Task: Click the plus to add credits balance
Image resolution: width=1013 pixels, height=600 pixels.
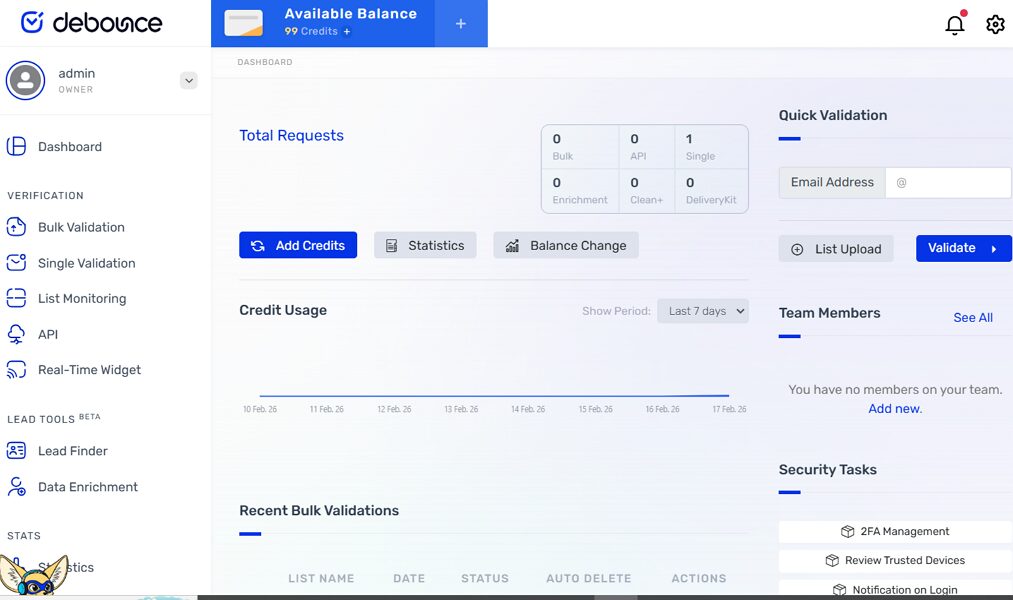Action: pos(461,22)
